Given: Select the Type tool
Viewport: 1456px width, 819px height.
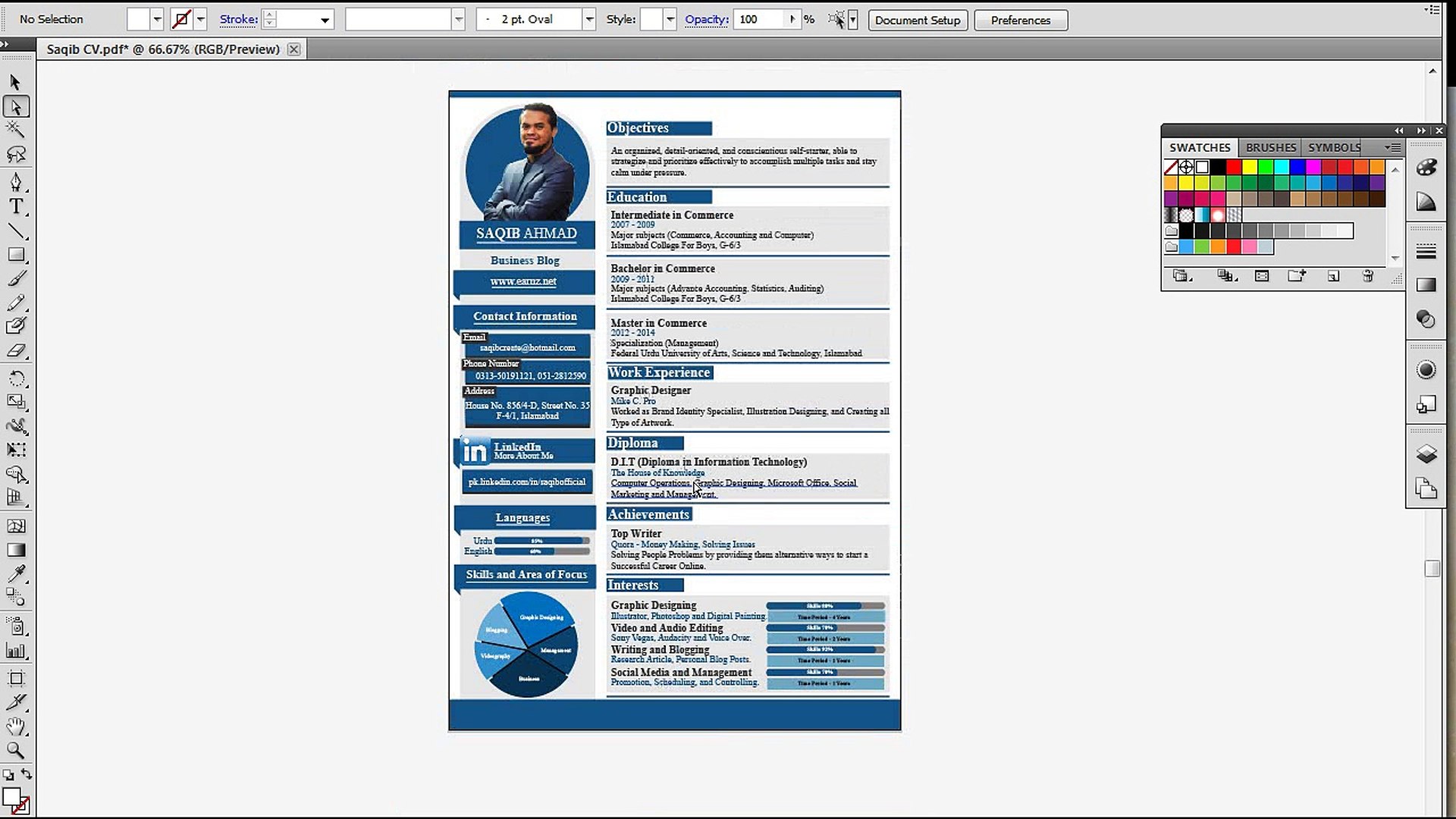Looking at the screenshot, I should click(x=16, y=206).
